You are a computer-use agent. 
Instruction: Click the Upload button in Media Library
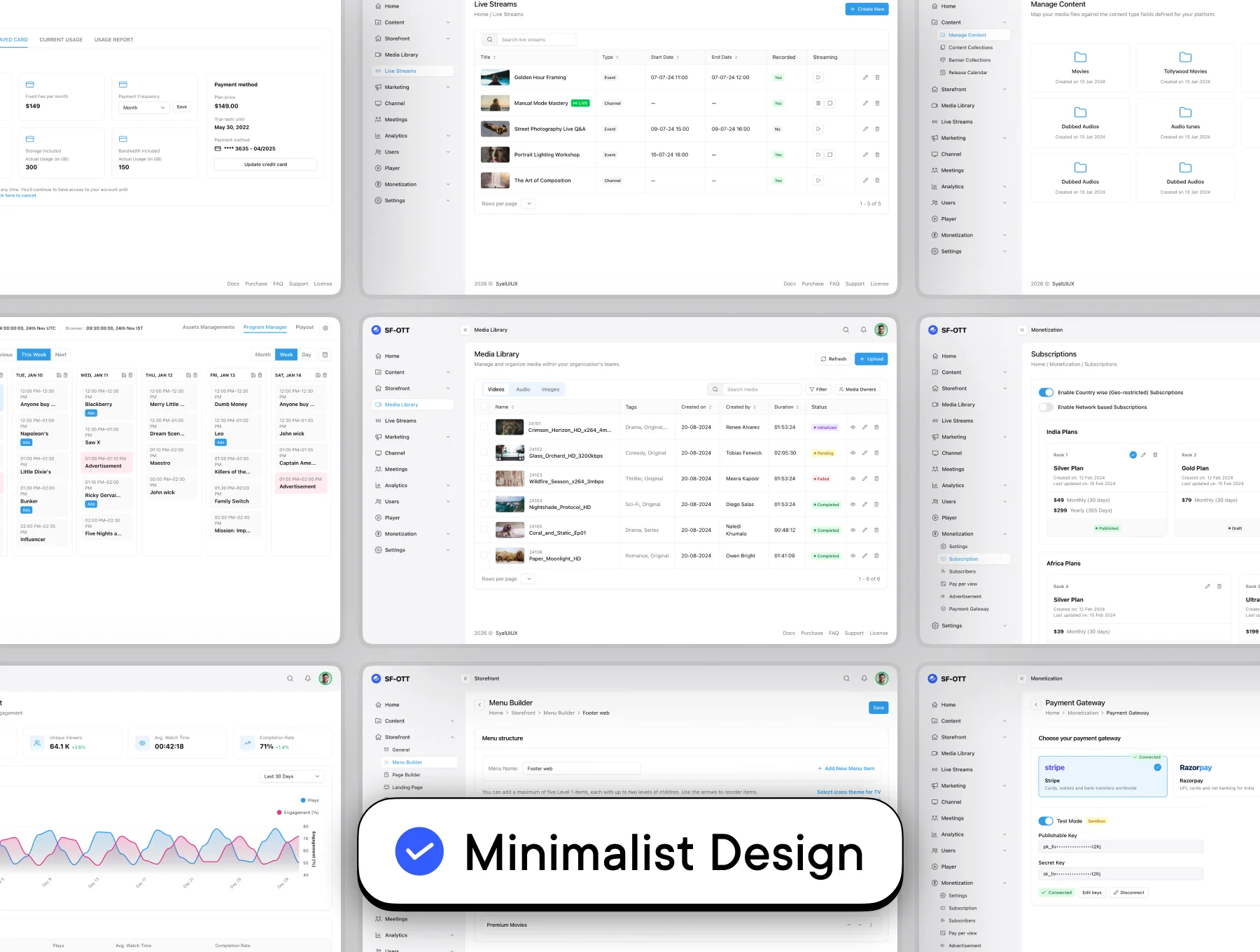click(x=871, y=359)
